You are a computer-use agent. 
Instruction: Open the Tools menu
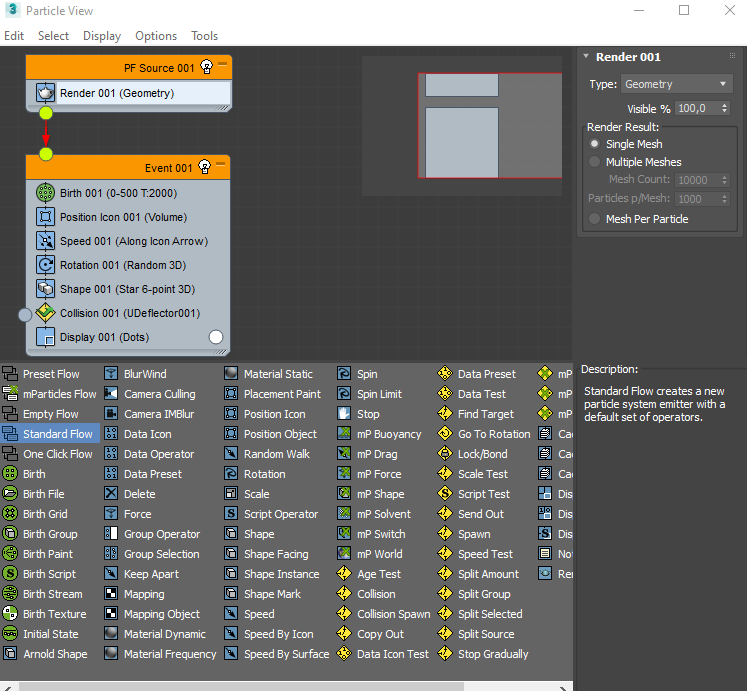204,36
